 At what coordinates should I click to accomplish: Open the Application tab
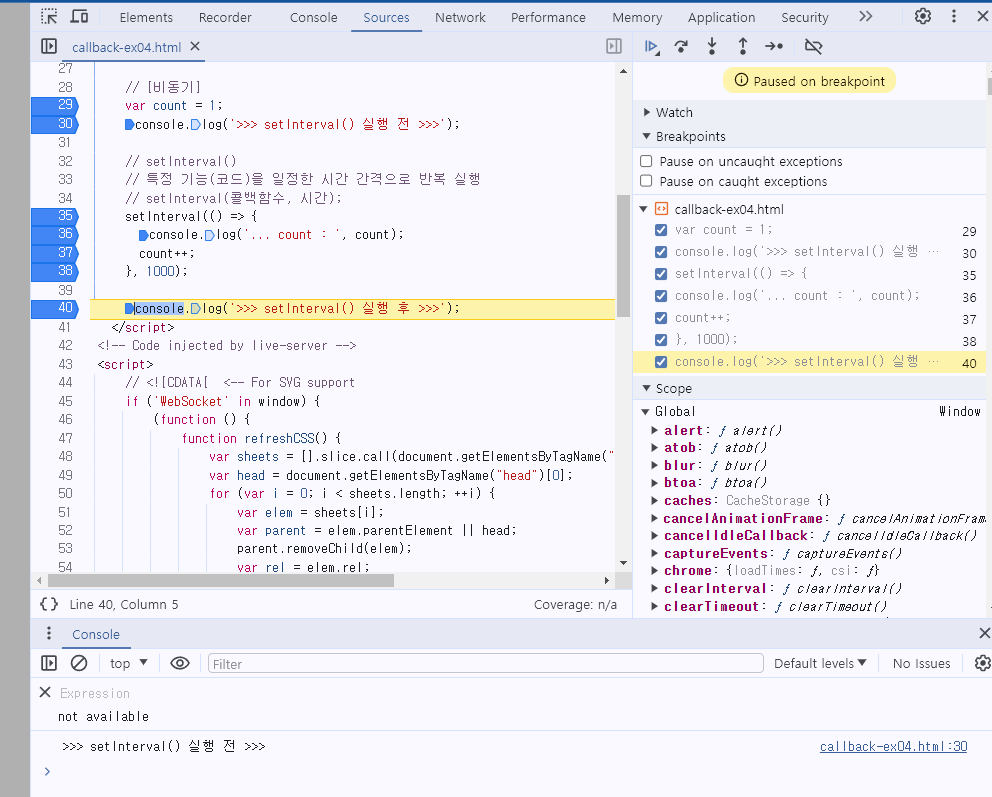click(721, 17)
